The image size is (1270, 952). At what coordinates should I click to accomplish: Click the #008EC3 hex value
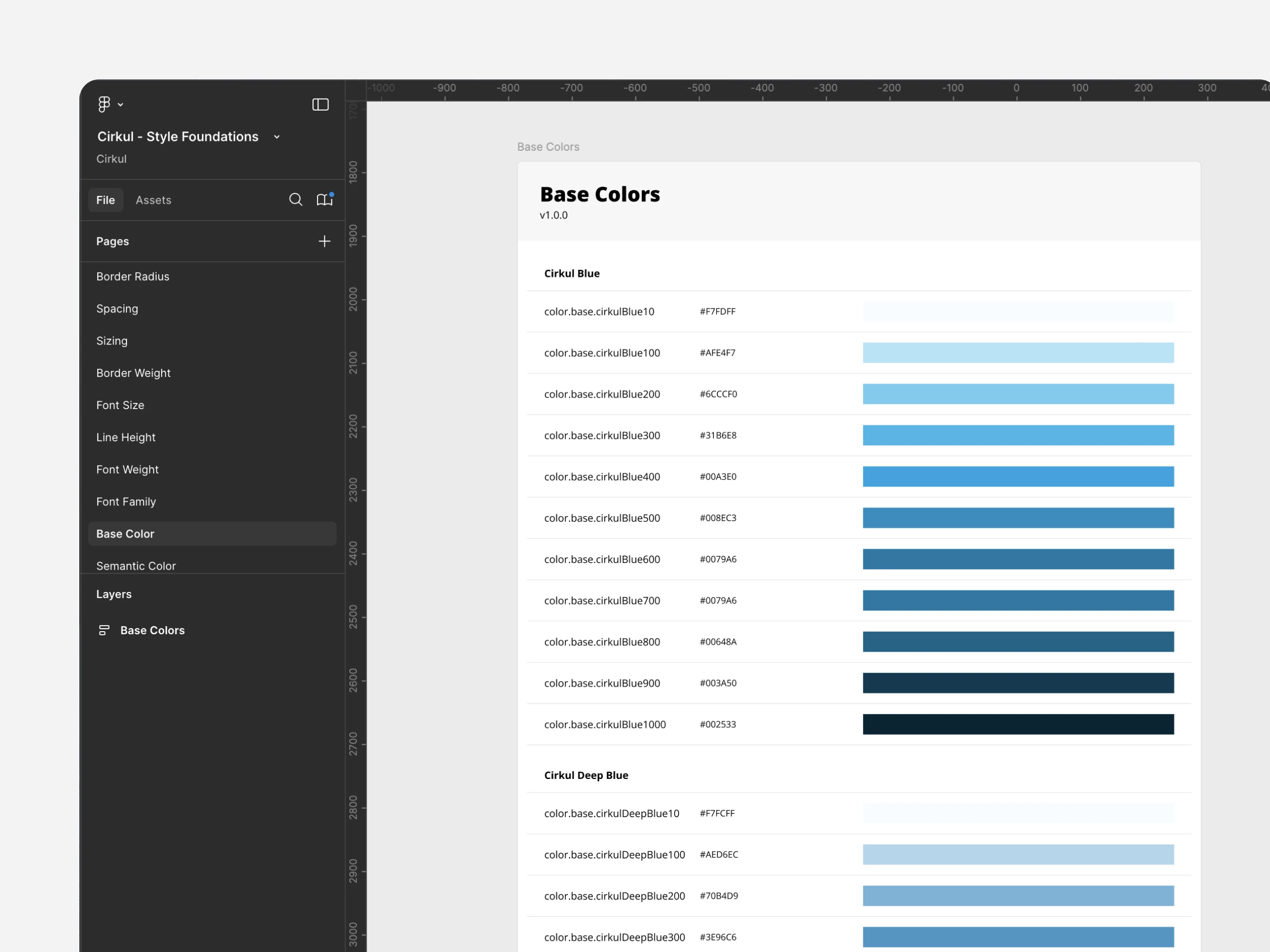pos(718,518)
